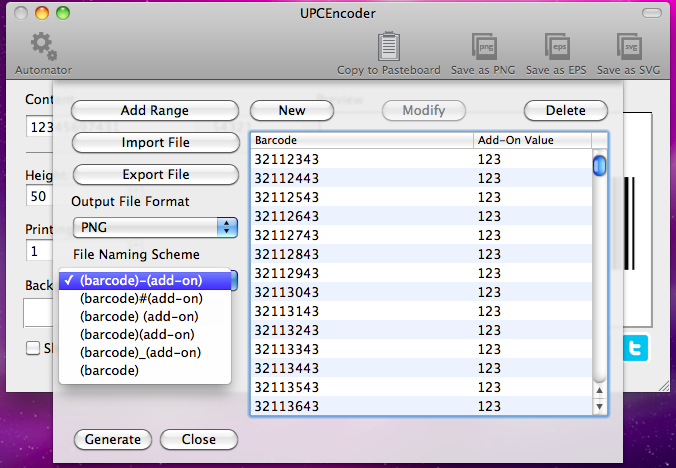Viewport: 676px width, 468px height.
Task: Click add-on value 123 in row 32113643
Action: (489, 406)
